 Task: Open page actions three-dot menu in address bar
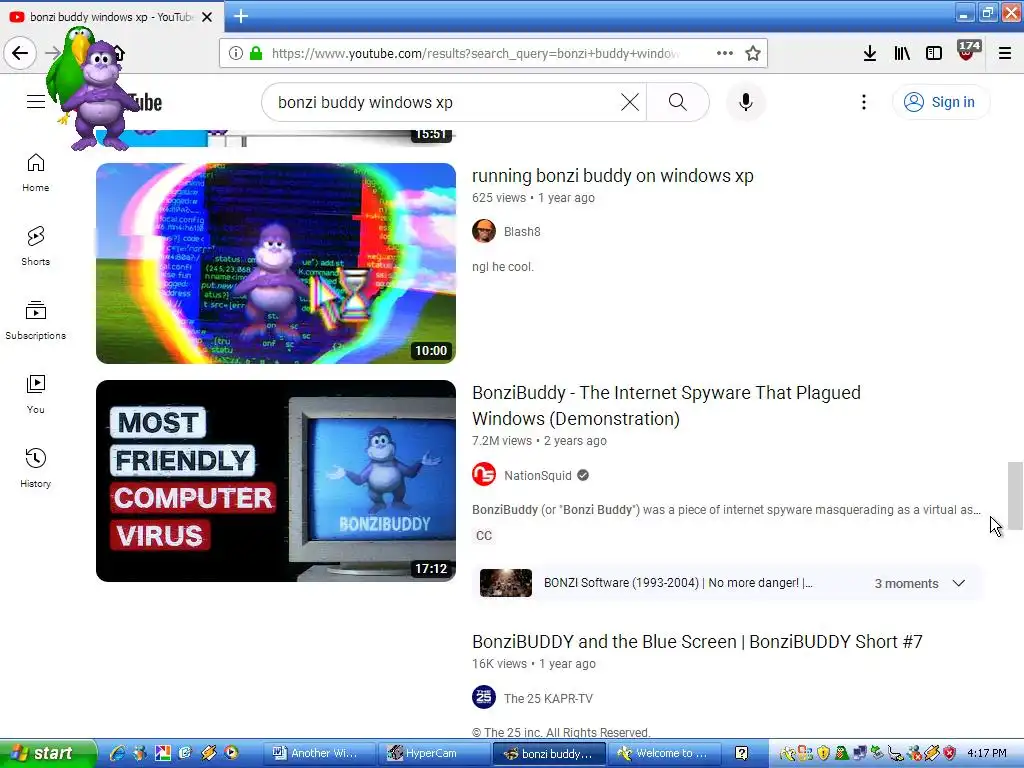coord(724,54)
